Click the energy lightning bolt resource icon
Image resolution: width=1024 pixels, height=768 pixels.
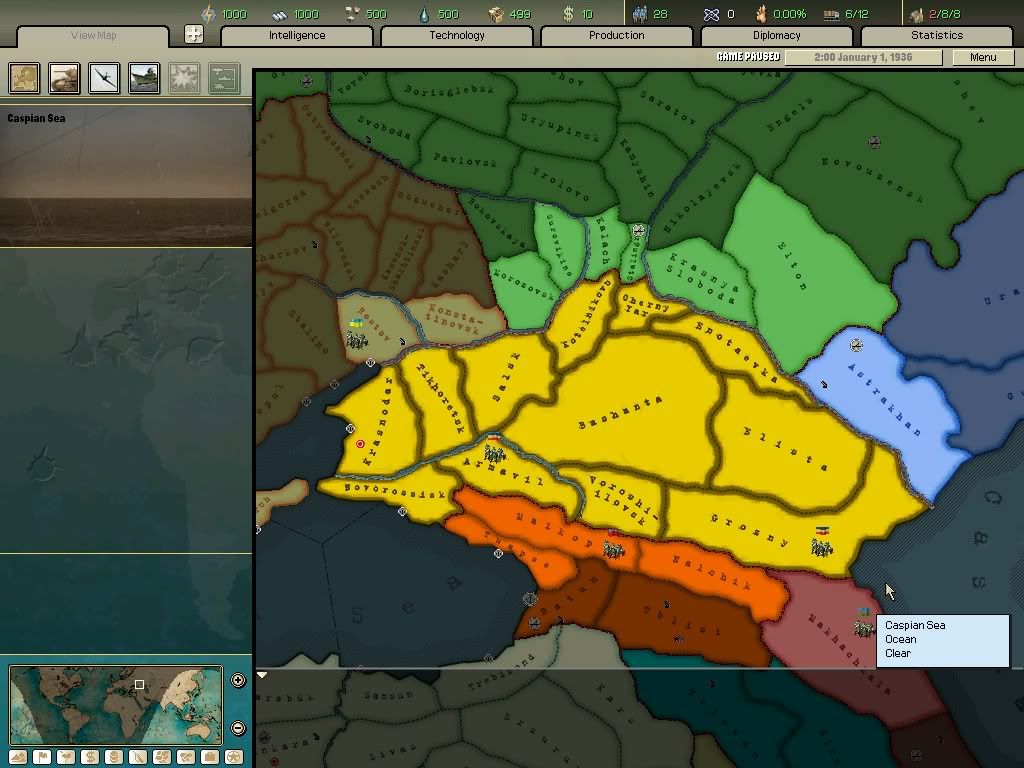coord(208,14)
